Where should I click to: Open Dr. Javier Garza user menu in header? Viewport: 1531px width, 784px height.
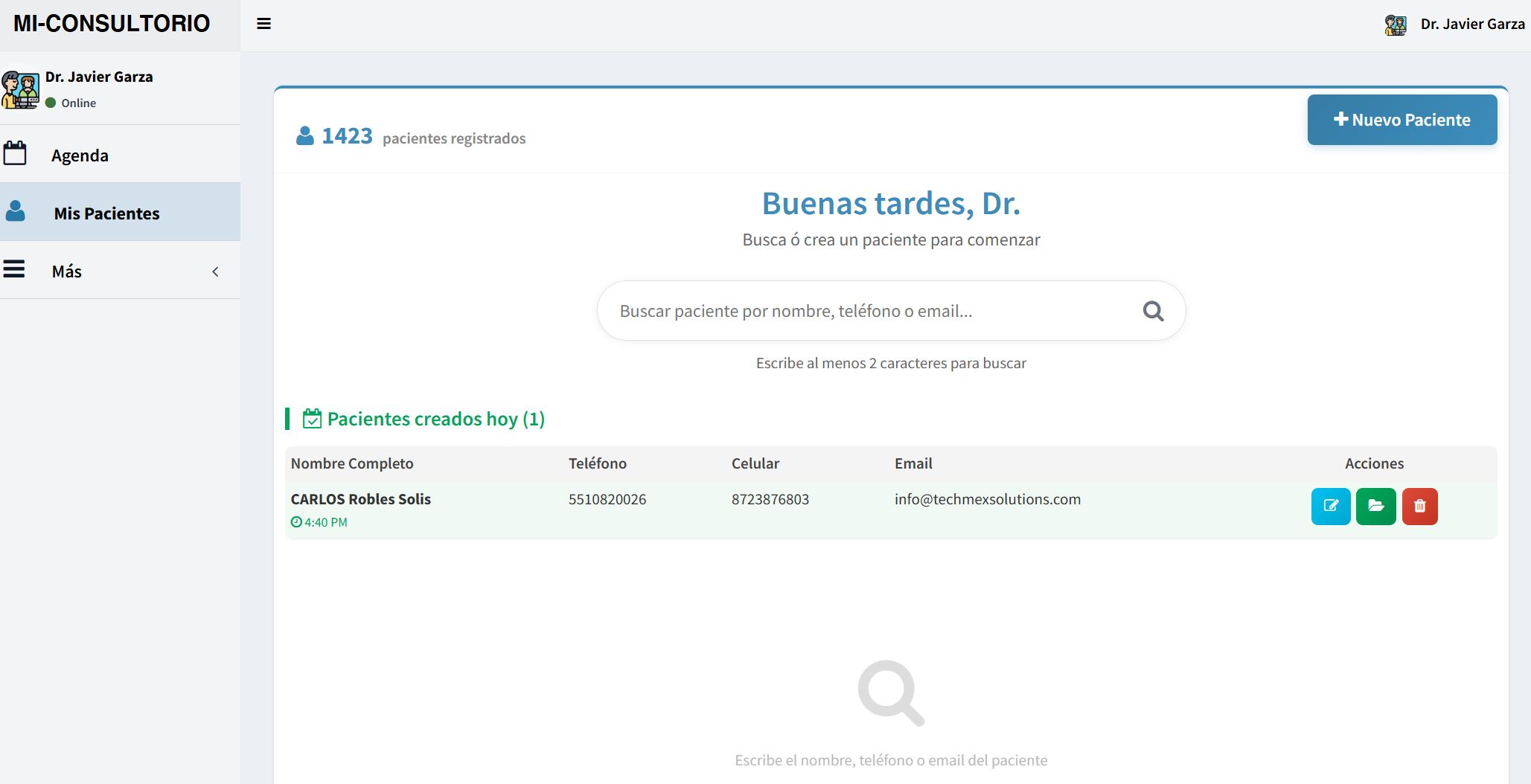click(x=1454, y=25)
